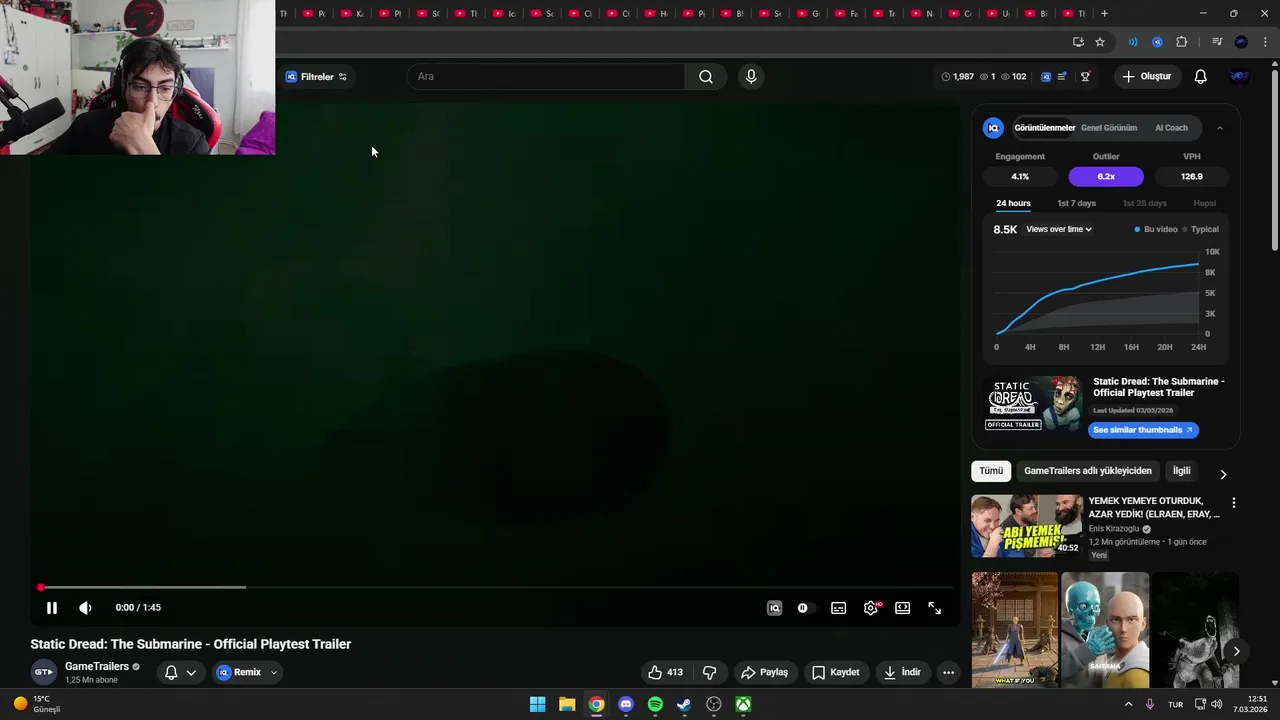Select the Hepsi time range
This screenshot has height=720, width=1280.
1205,203
